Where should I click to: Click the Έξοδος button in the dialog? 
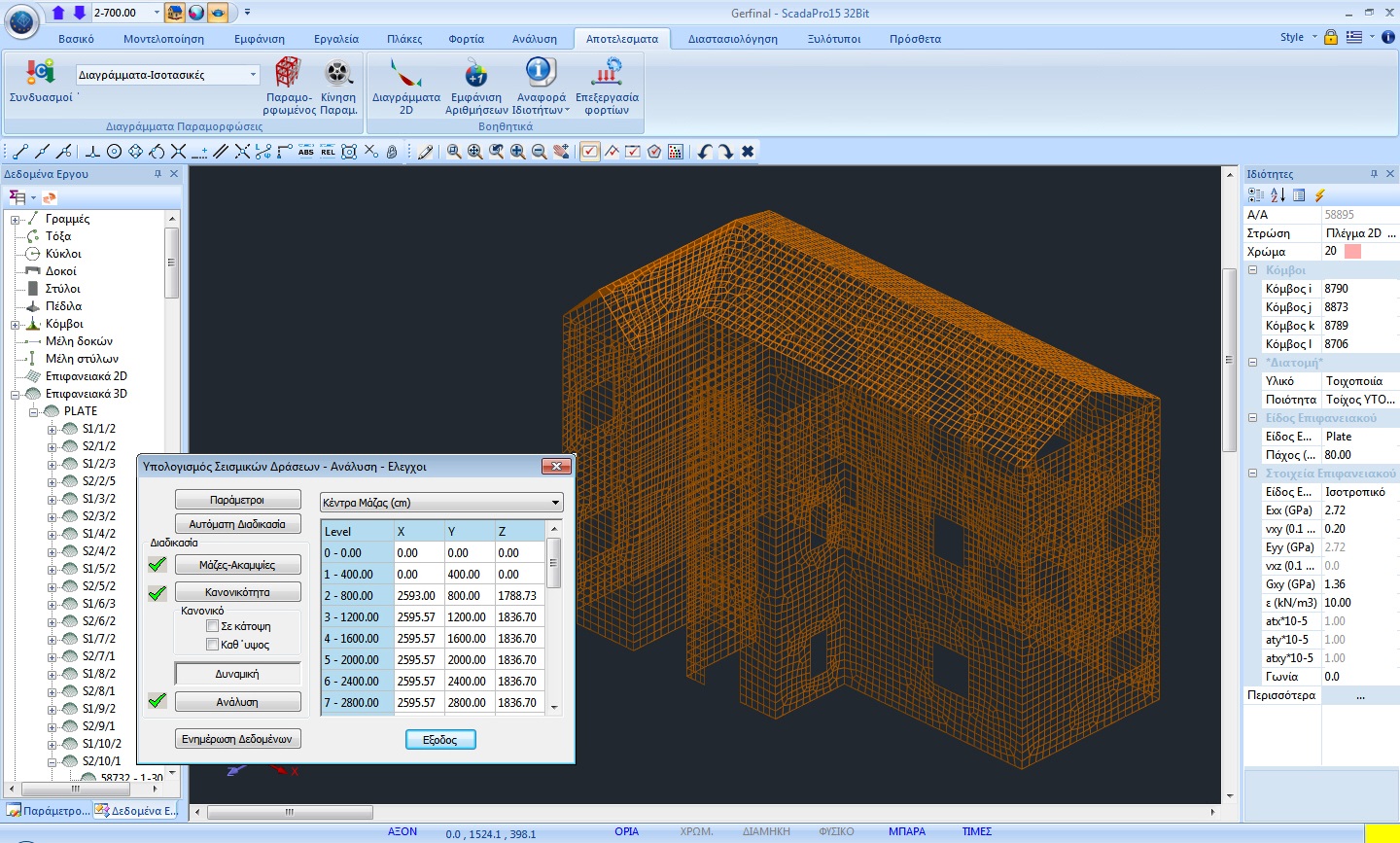(439, 740)
